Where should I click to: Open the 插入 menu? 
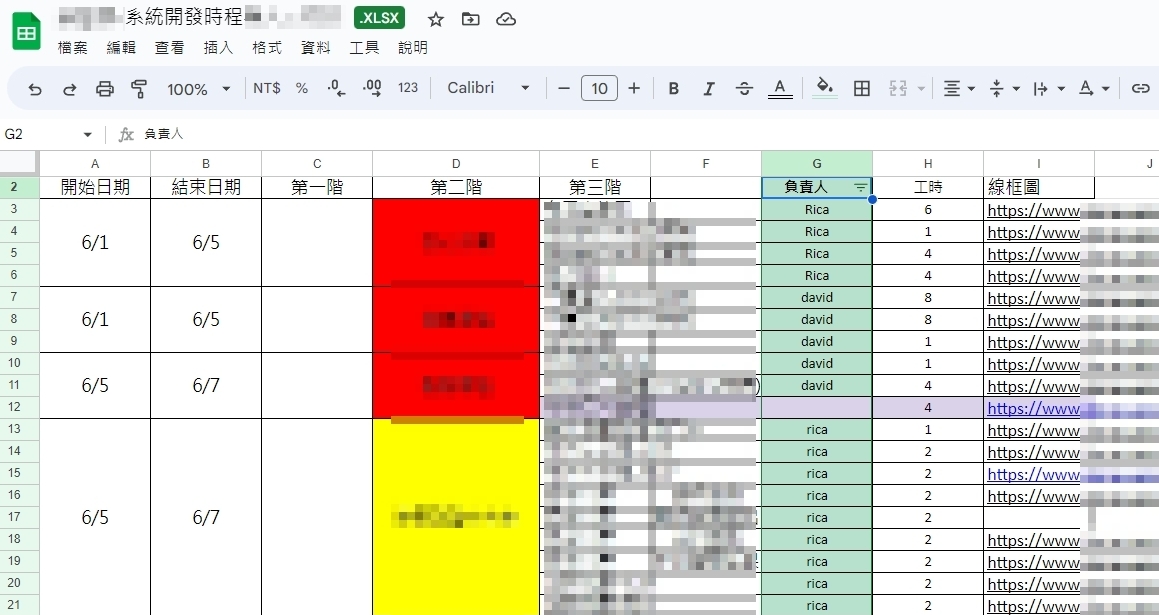[218, 48]
